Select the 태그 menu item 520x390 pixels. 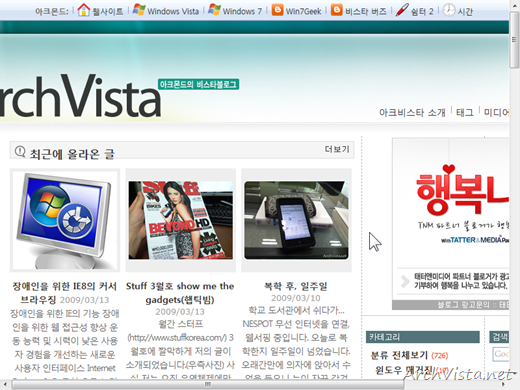click(465, 112)
